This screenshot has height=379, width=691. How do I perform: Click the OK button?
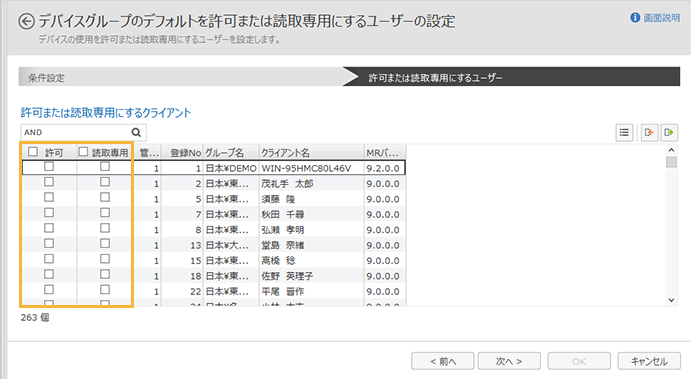point(579,361)
